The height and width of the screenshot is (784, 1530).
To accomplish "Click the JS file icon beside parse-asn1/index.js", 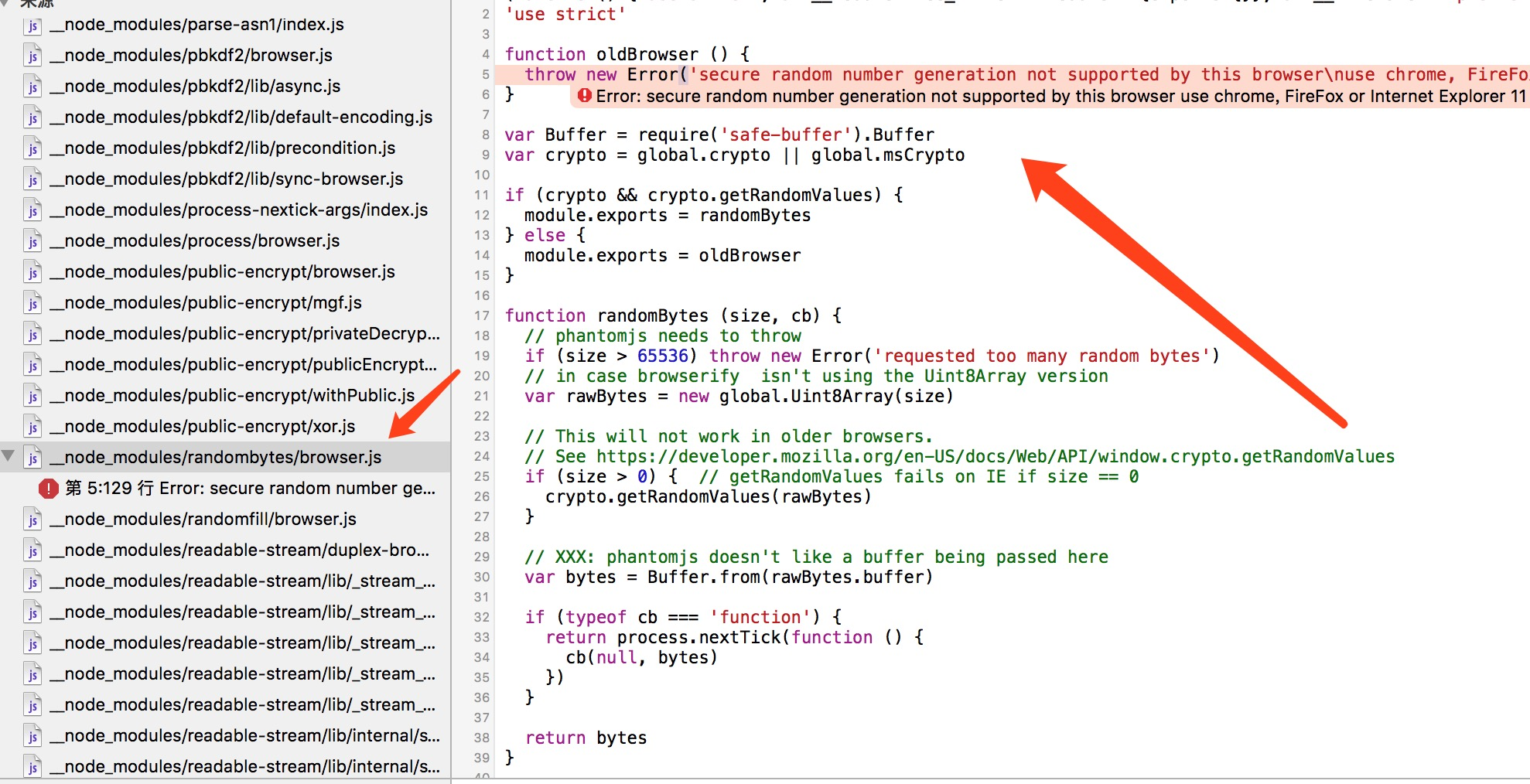I will [32, 26].
